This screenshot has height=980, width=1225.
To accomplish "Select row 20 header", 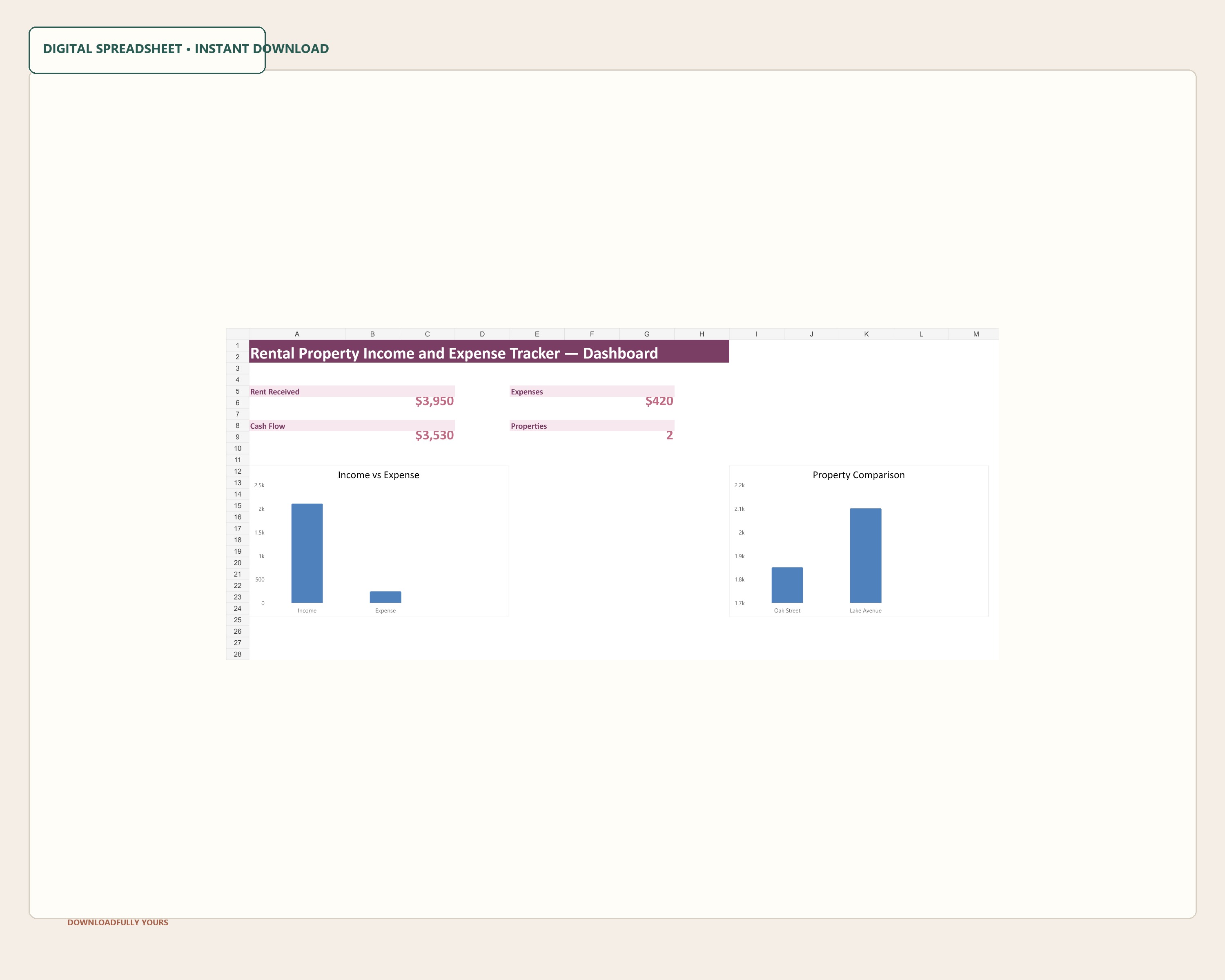I will (238, 562).
